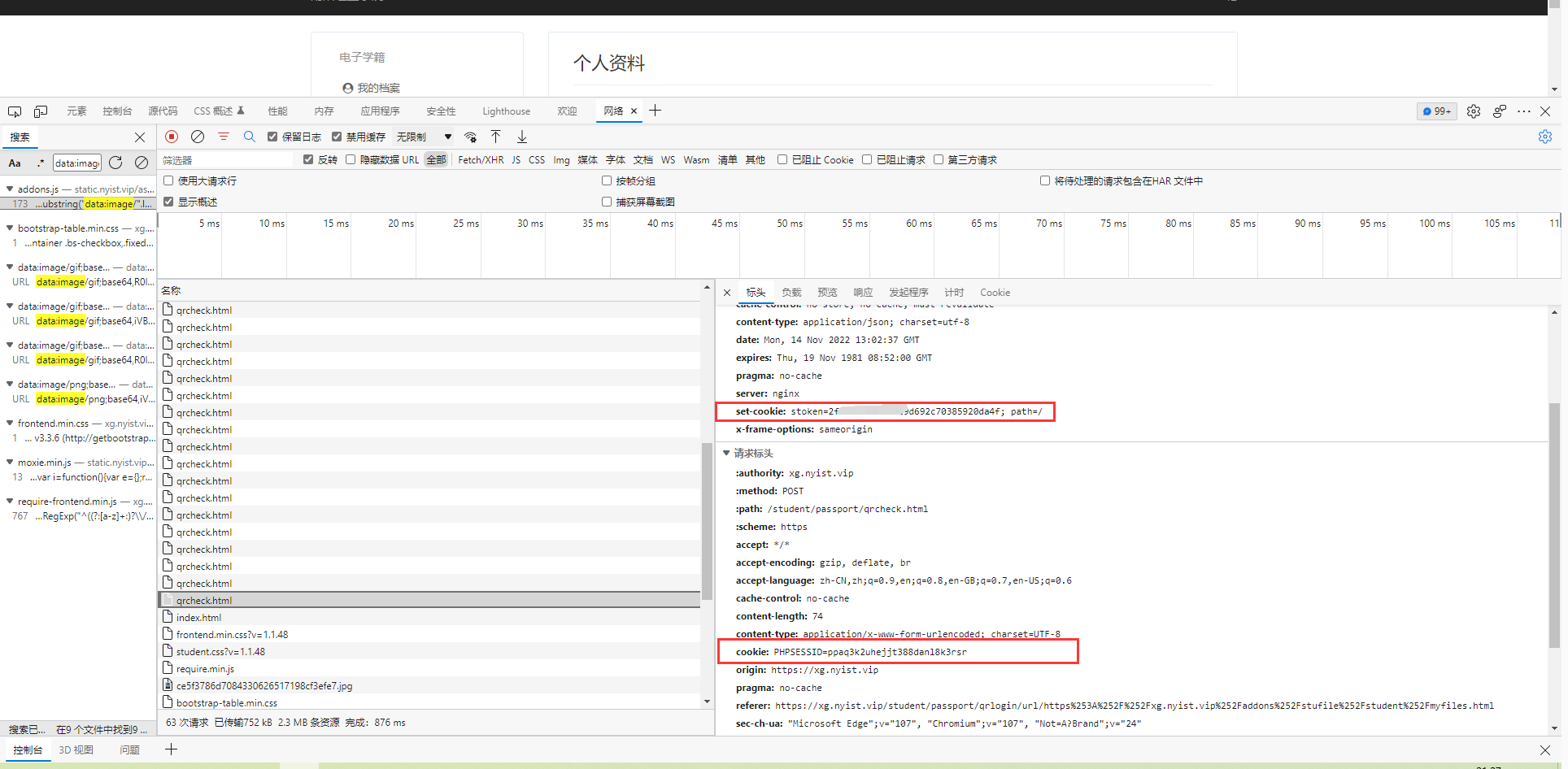1568x769 pixels.
Task: Close the 网络 tab
Action: tap(634, 111)
